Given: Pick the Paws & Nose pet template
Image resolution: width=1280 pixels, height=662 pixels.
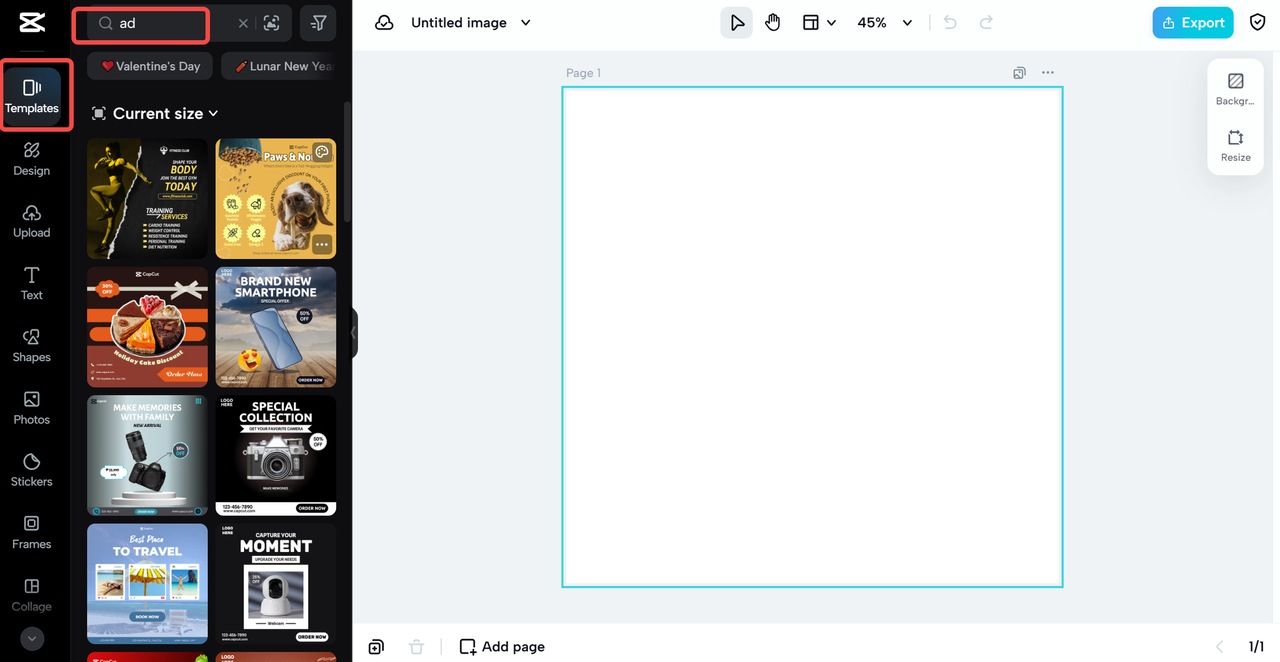Looking at the screenshot, I should [276, 199].
